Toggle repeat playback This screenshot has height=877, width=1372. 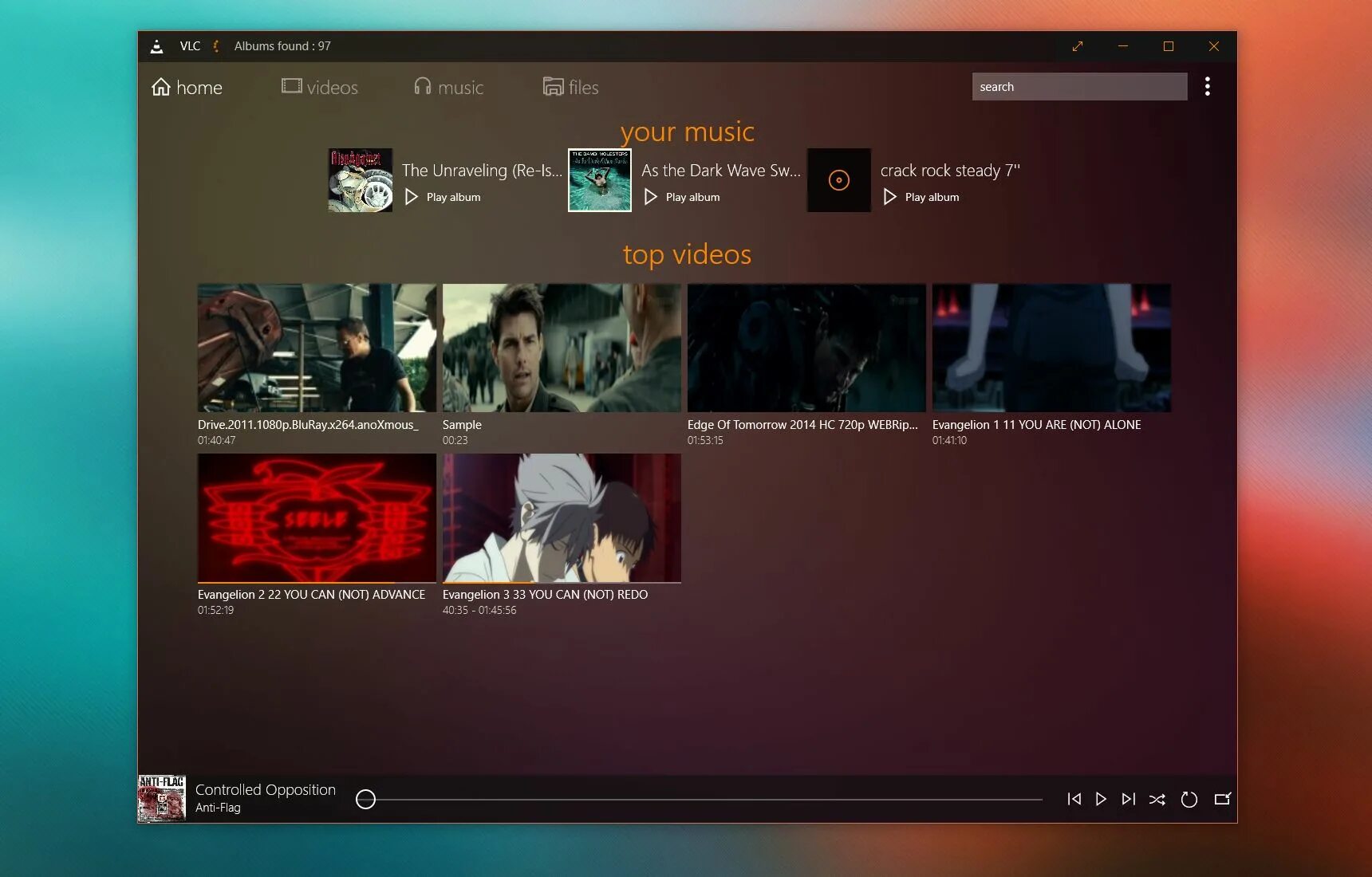click(x=1189, y=799)
